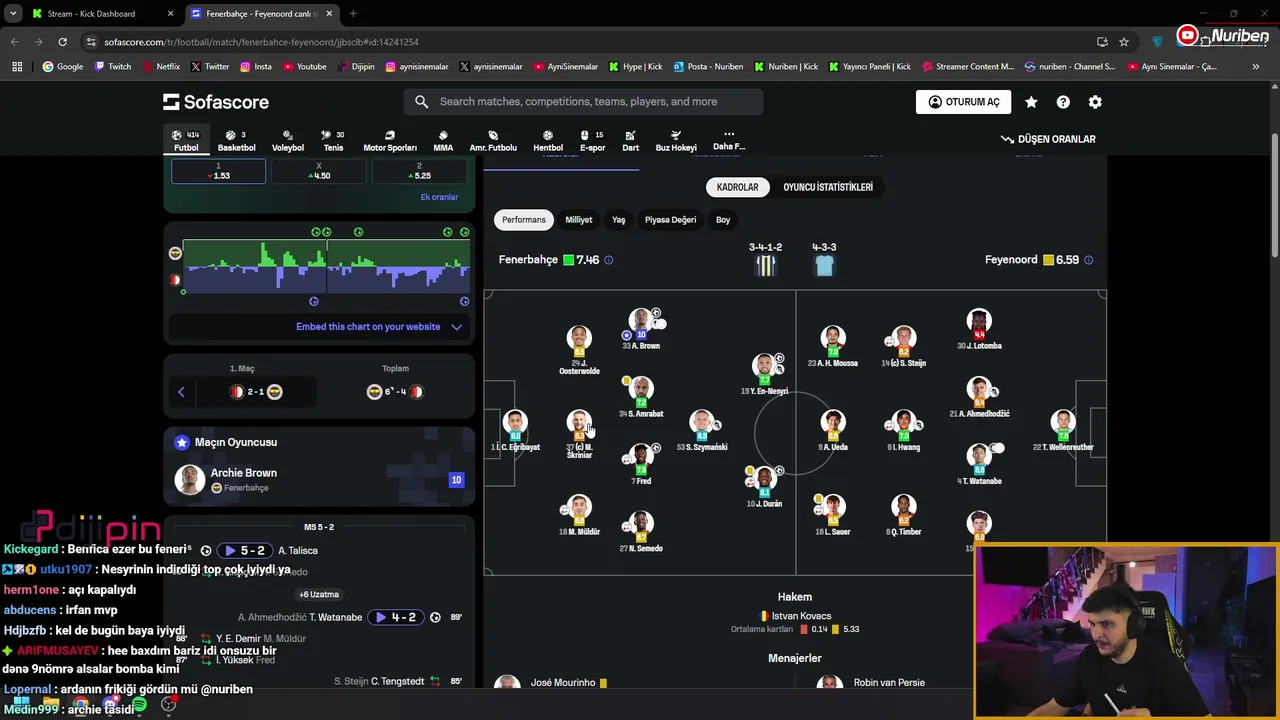Open the Basketbol sport category

(236, 141)
